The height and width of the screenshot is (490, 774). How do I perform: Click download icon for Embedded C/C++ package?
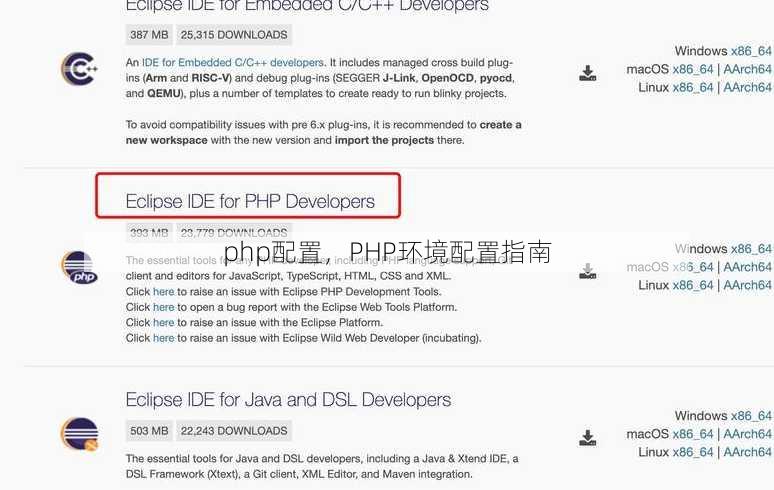[587, 73]
